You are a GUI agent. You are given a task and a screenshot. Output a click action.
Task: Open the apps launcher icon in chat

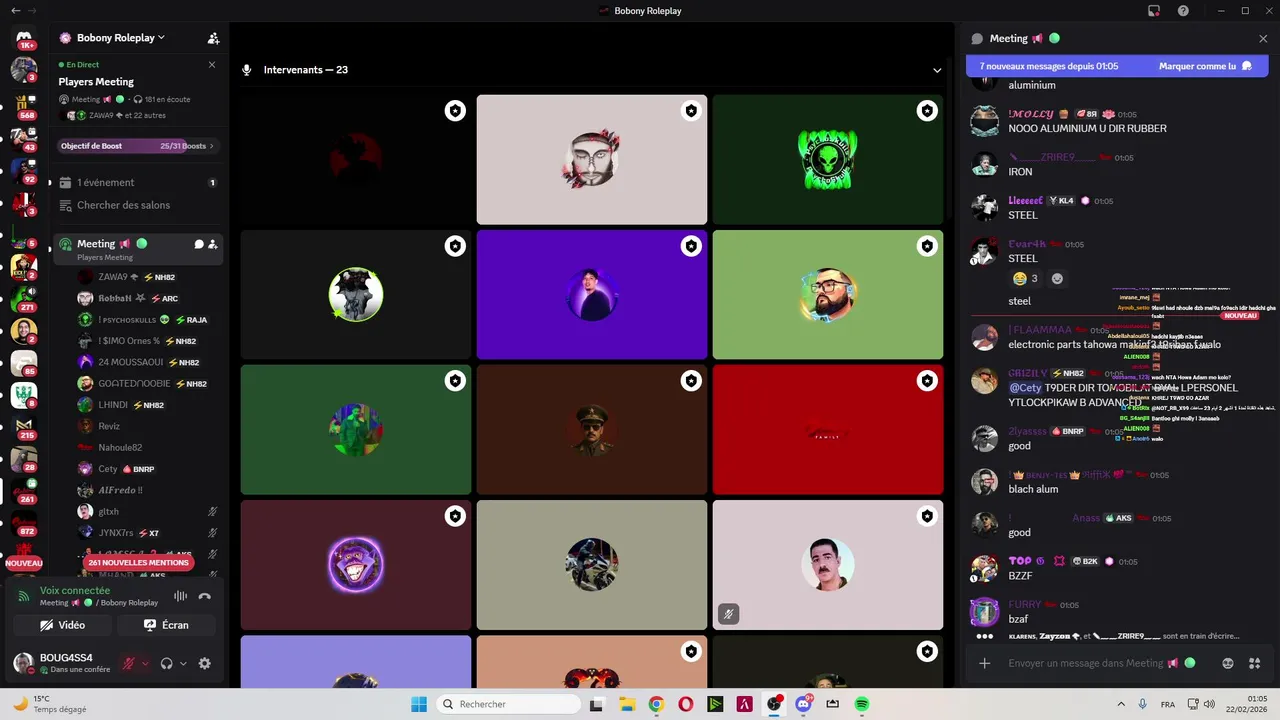1256,663
